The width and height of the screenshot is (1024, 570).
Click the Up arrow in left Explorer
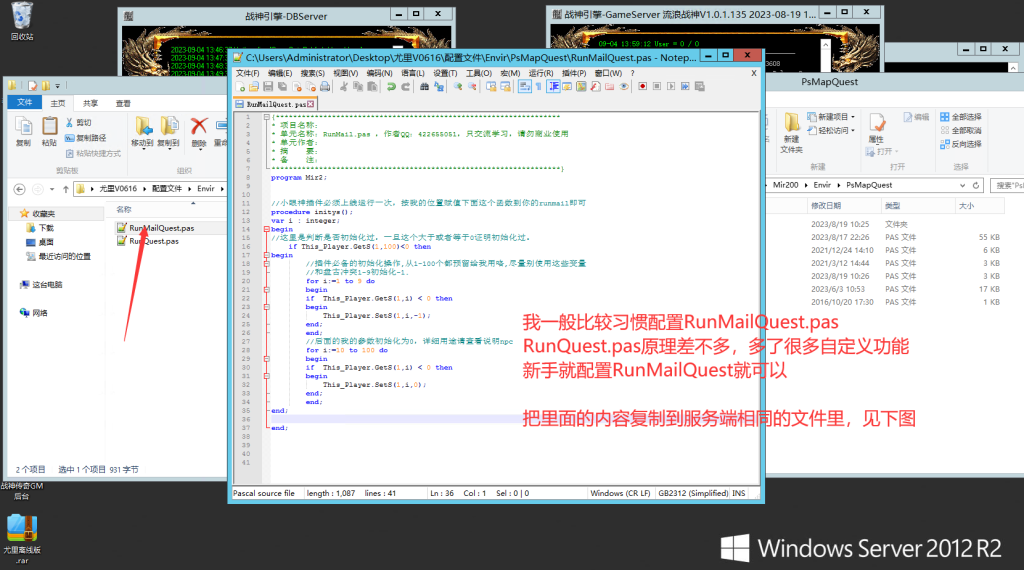point(66,189)
